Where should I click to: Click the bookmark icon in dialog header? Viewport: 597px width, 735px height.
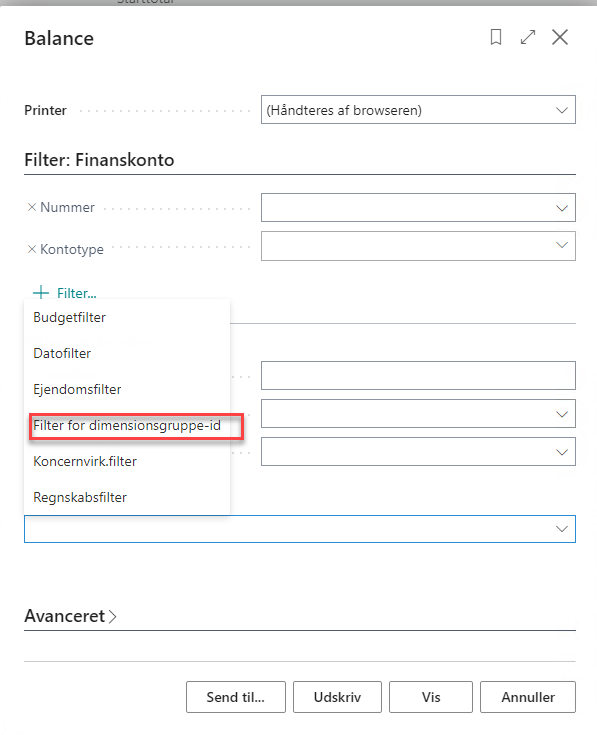pos(496,37)
